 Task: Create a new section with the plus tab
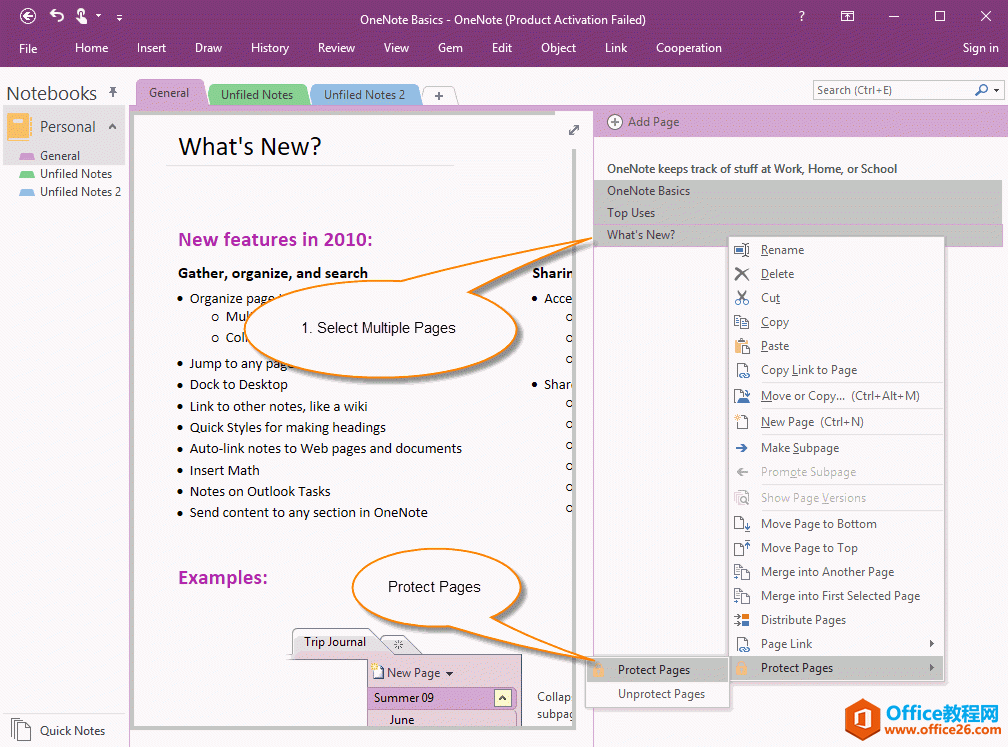tap(439, 96)
